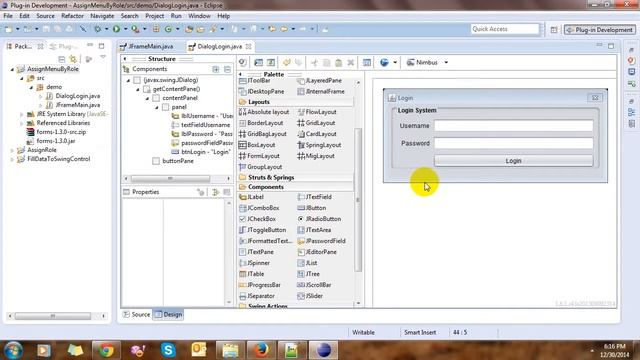Click the Quick Access search box

(505, 29)
